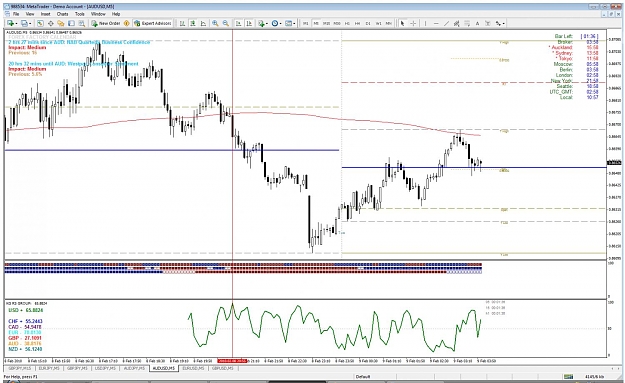The width and height of the screenshot is (625, 383).
Task: Select the M1 timeframe button
Action: (x=306, y=24)
